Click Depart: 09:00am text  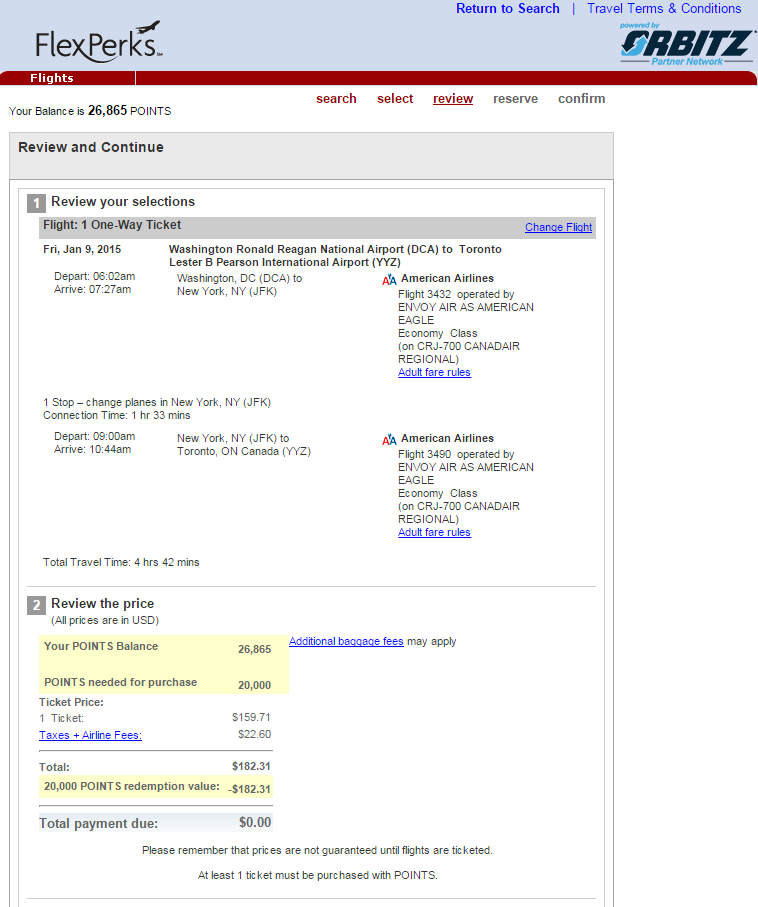tap(95, 436)
